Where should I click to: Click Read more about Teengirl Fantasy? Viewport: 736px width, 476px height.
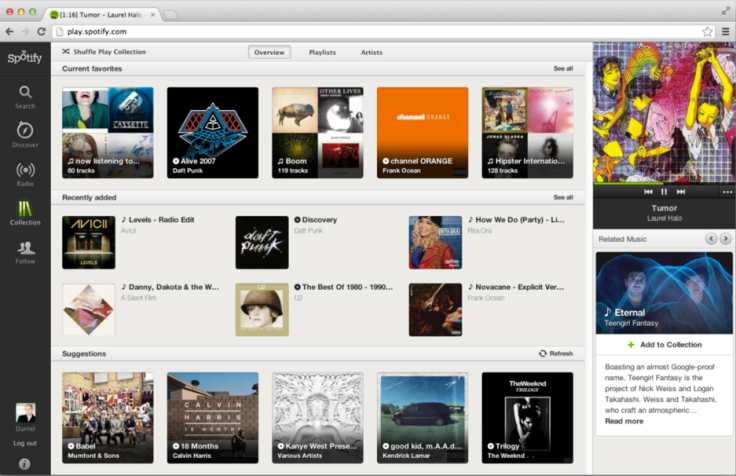tap(624, 421)
